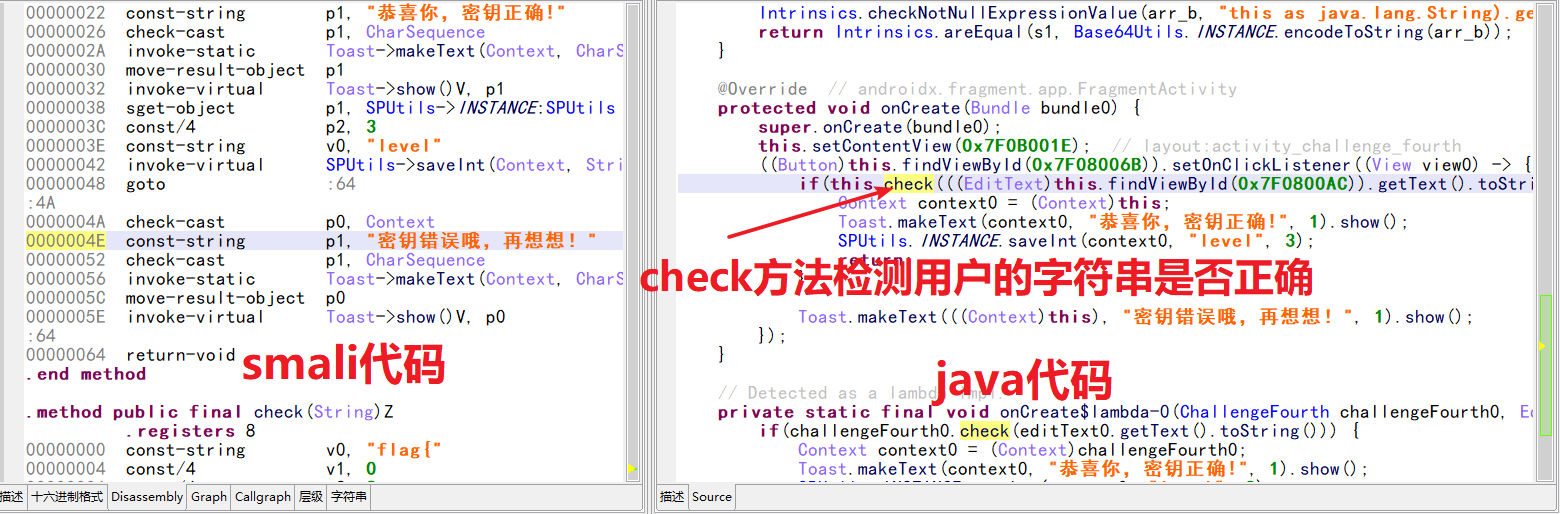
Task: Click the "level" string at 0000003E
Action: point(405,146)
